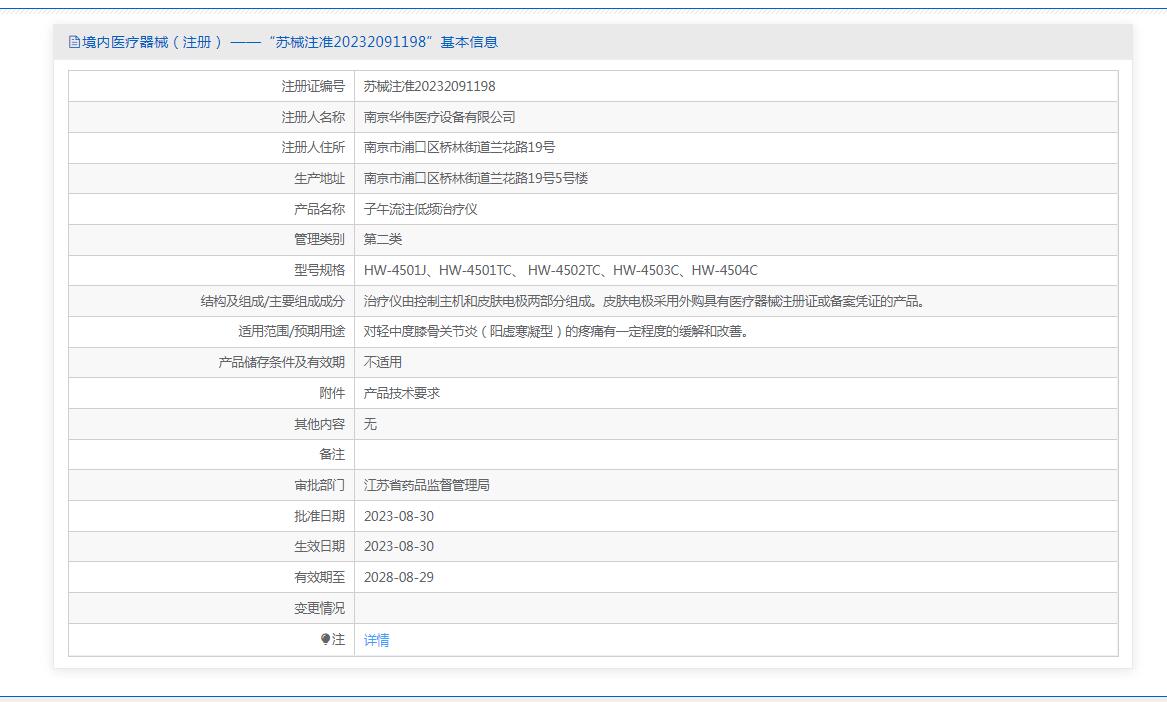This screenshot has width=1167, height=702.
Task: Click structure description 治疗仪由控制主机和皮肤电极
Action: coord(644,301)
